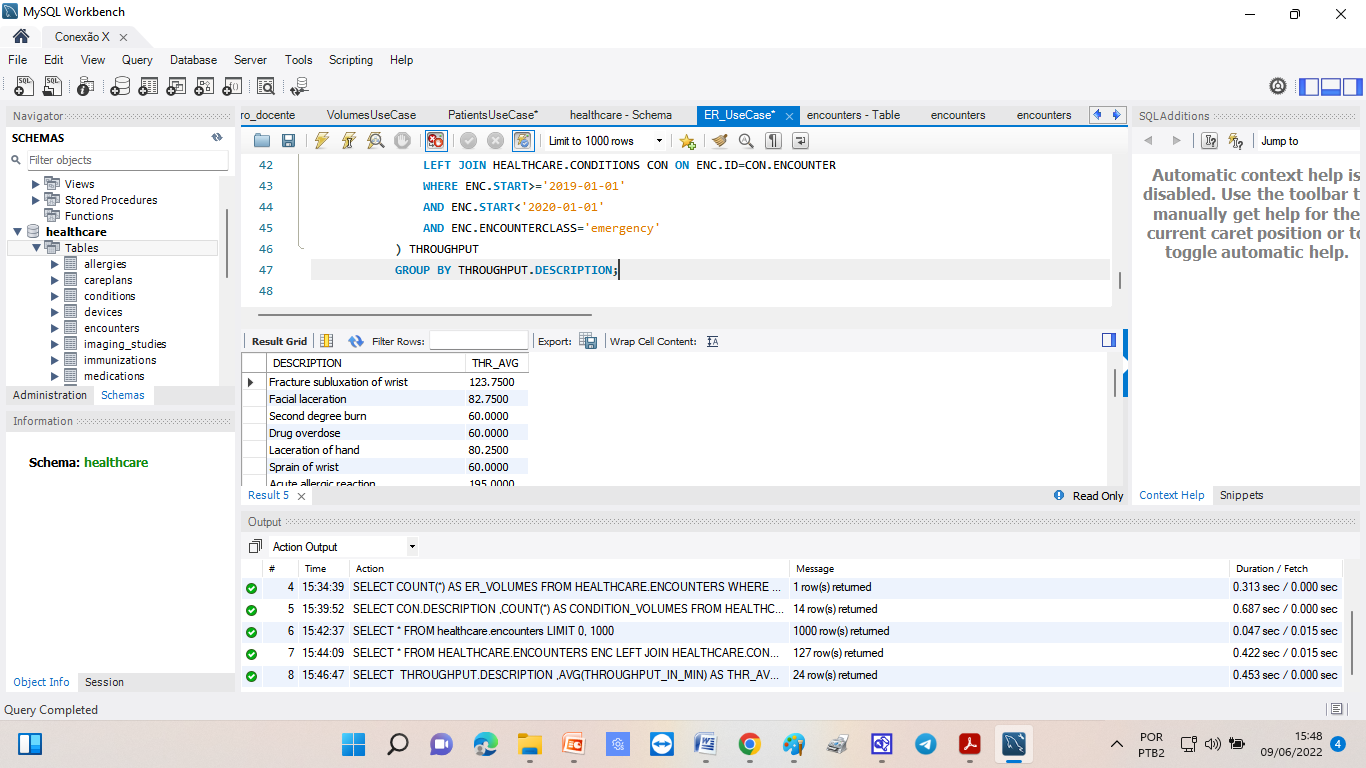Open the Windows Start menu

click(x=354, y=744)
